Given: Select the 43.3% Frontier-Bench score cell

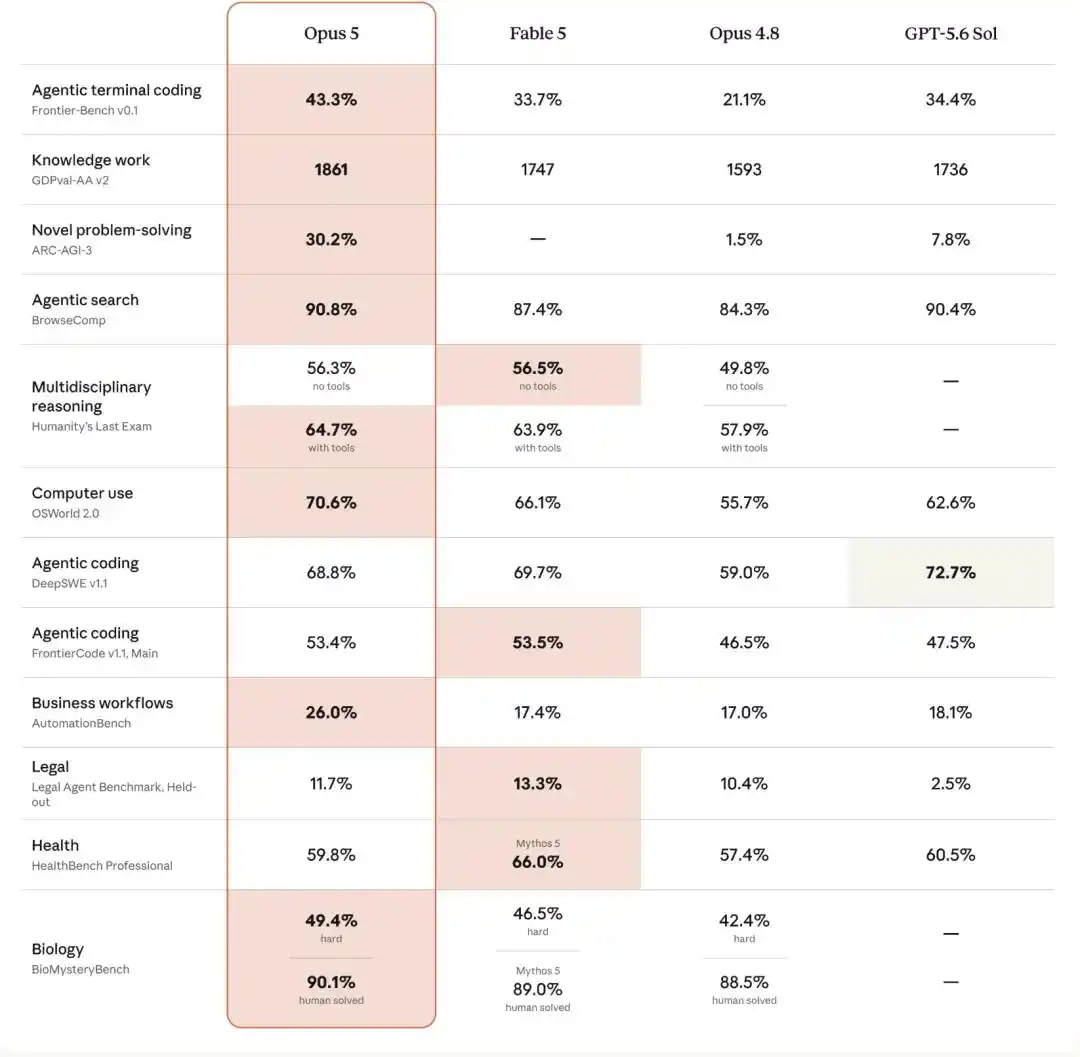Looking at the screenshot, I should [331, 99].
